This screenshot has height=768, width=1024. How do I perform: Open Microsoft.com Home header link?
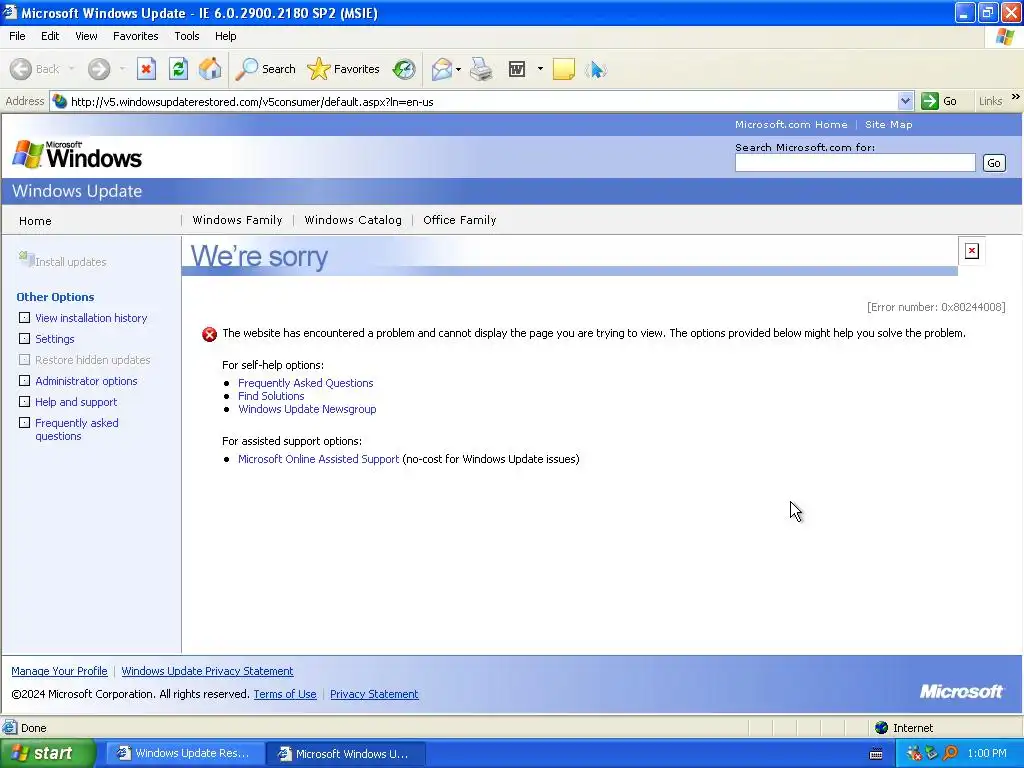pyautogui.click(x=791, y=125)
